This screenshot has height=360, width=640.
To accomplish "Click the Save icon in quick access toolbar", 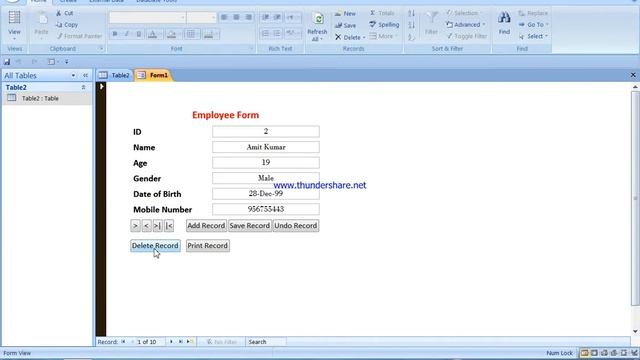I will tap(7, 62).
